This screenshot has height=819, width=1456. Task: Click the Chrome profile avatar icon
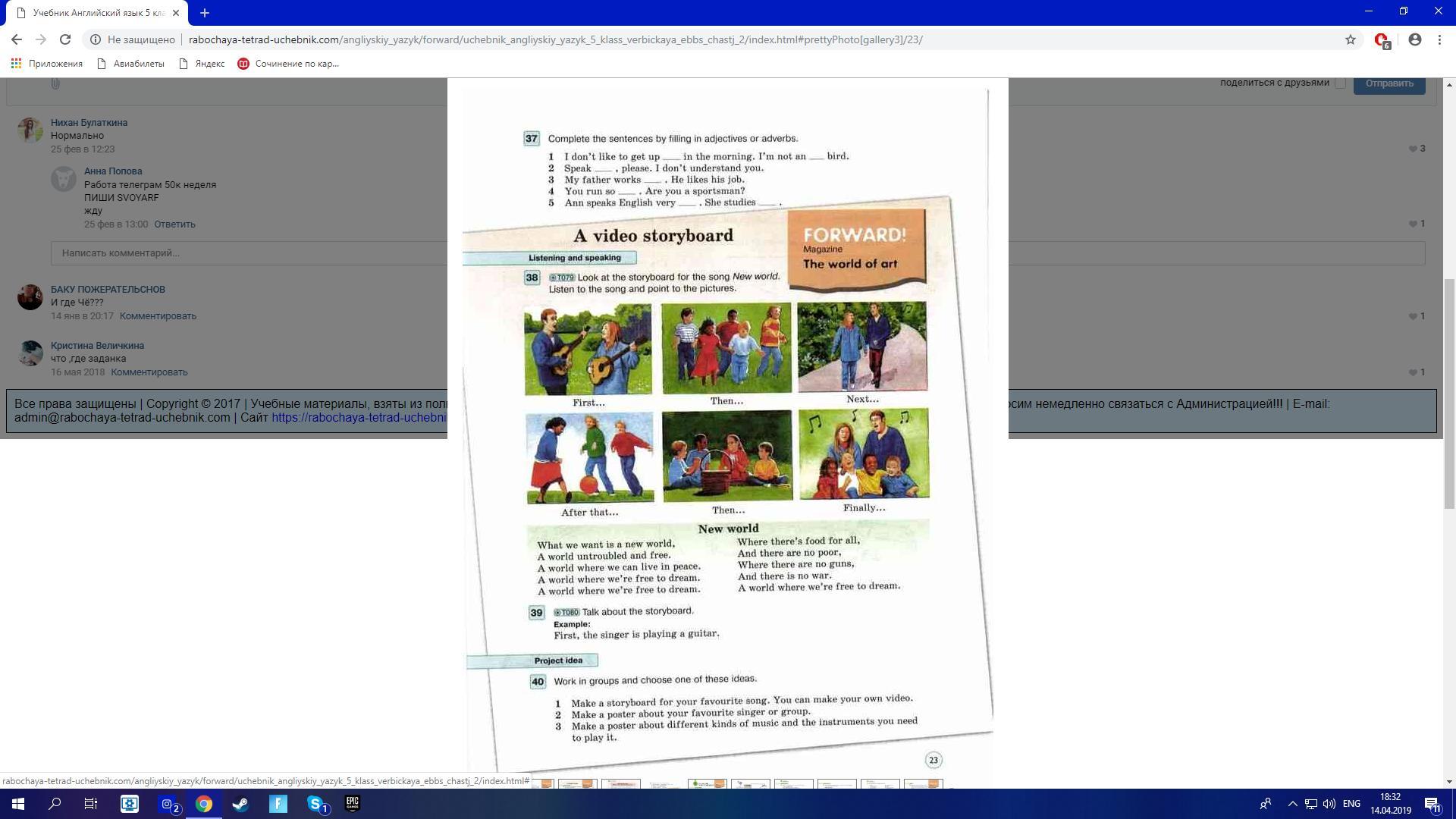pyautogui.click(x=1415, y=39)
